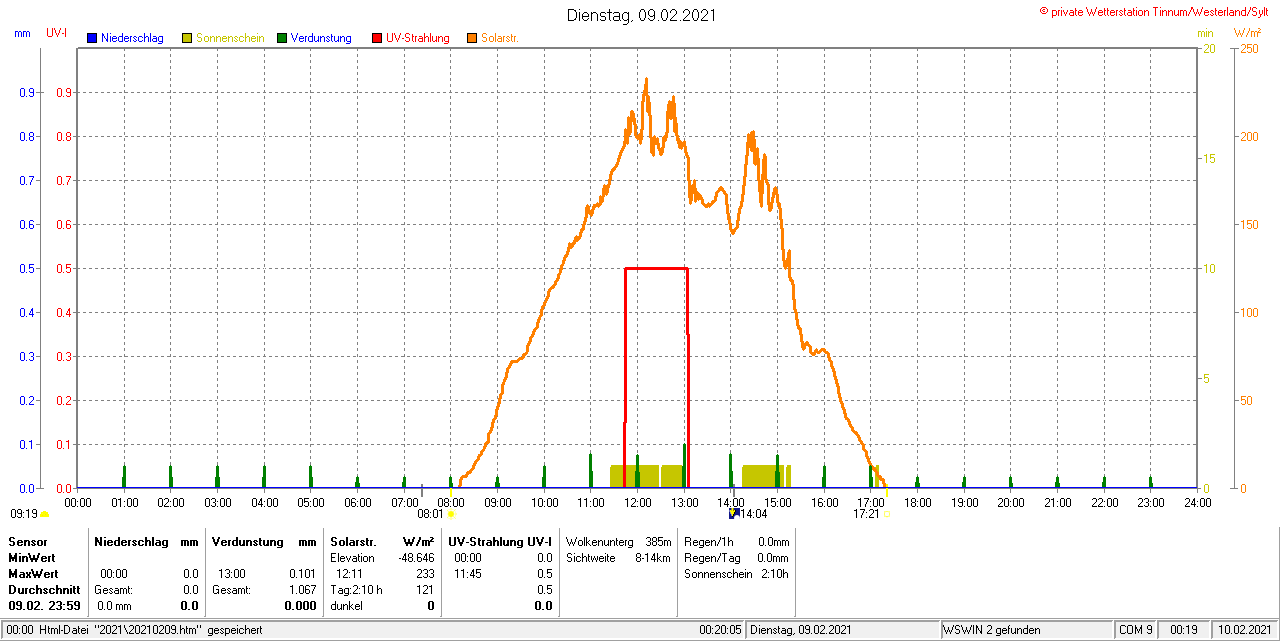The image size is (1280, 641).
Task: Click the 250 tick on the right axis
Action: [x=1249, y=48]
